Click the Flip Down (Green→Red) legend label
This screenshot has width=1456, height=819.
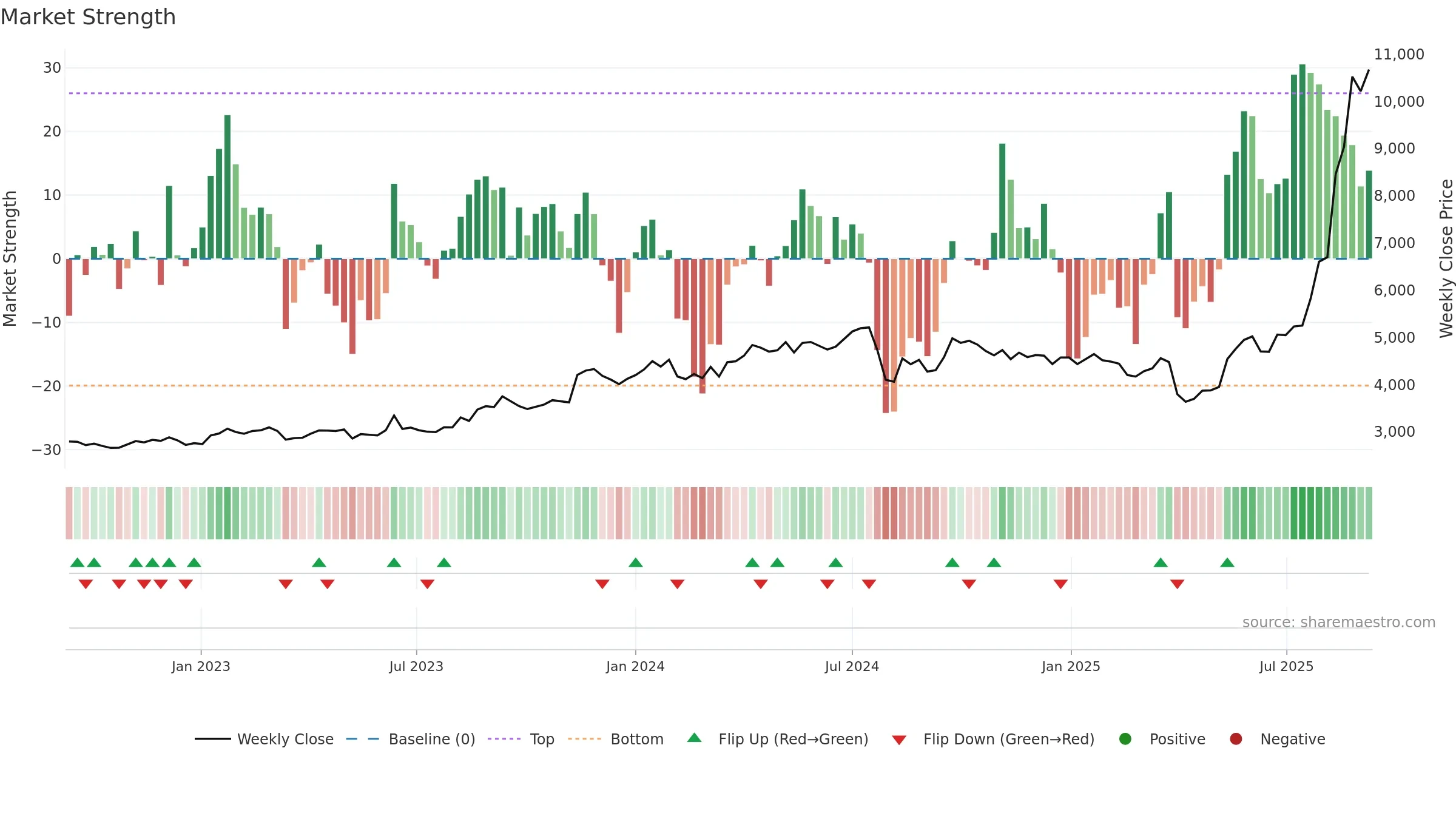[x=1009, y=740]
